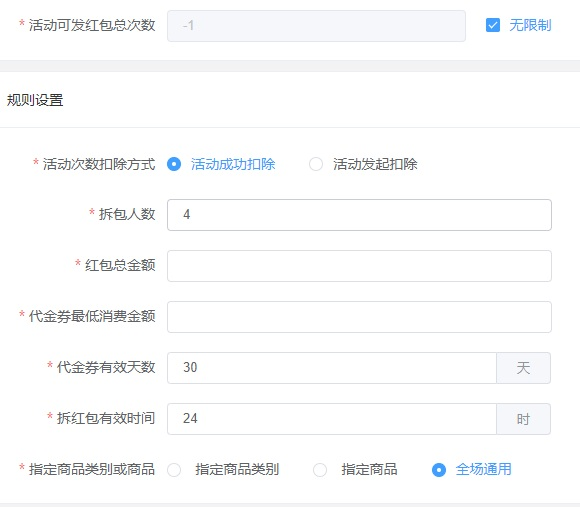Focus the 拆红包有效时间 input showing 24
581x509 pixels.
(332, 419)
